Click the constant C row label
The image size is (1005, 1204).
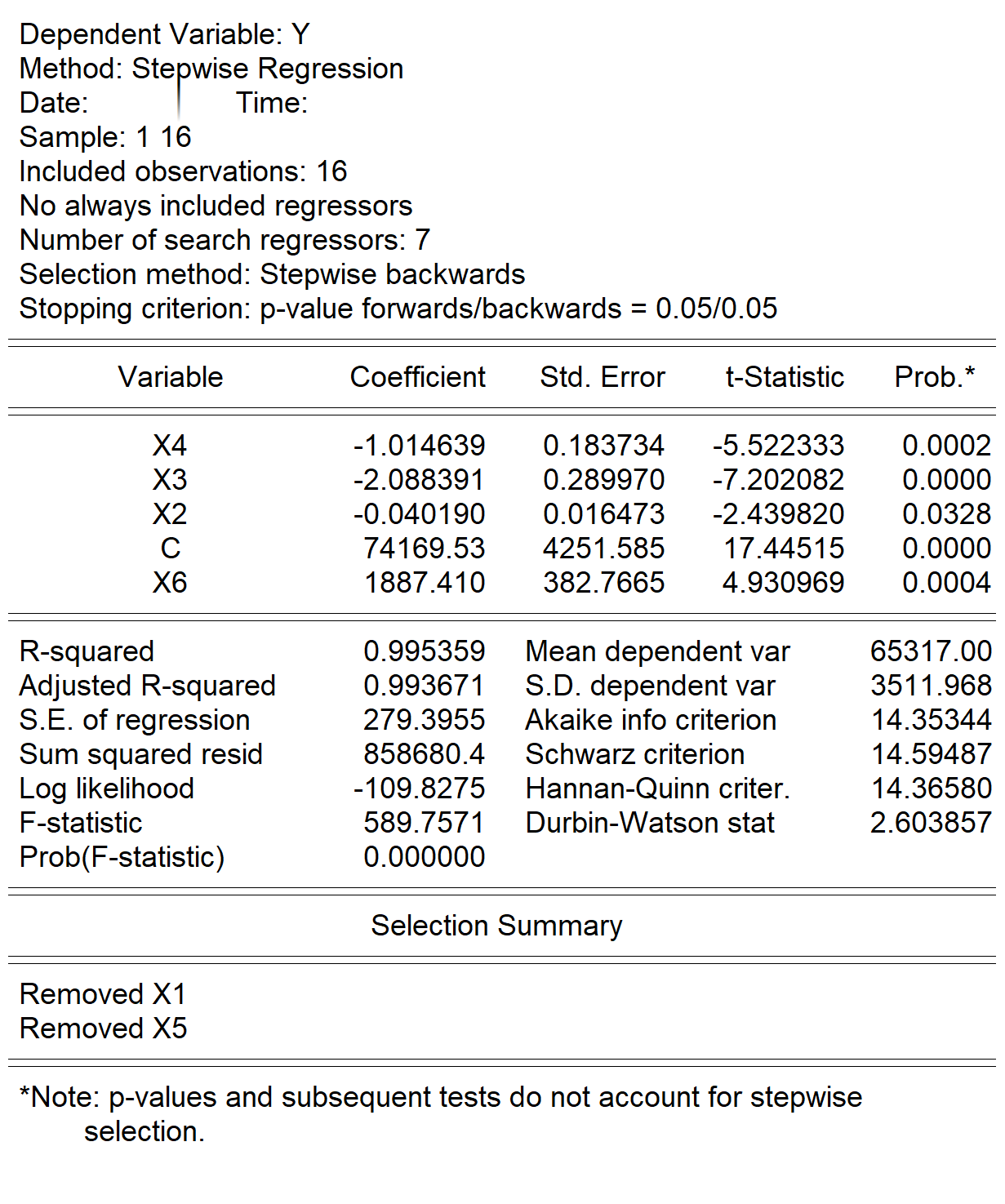pyautogui.click(x=170, y=549)
